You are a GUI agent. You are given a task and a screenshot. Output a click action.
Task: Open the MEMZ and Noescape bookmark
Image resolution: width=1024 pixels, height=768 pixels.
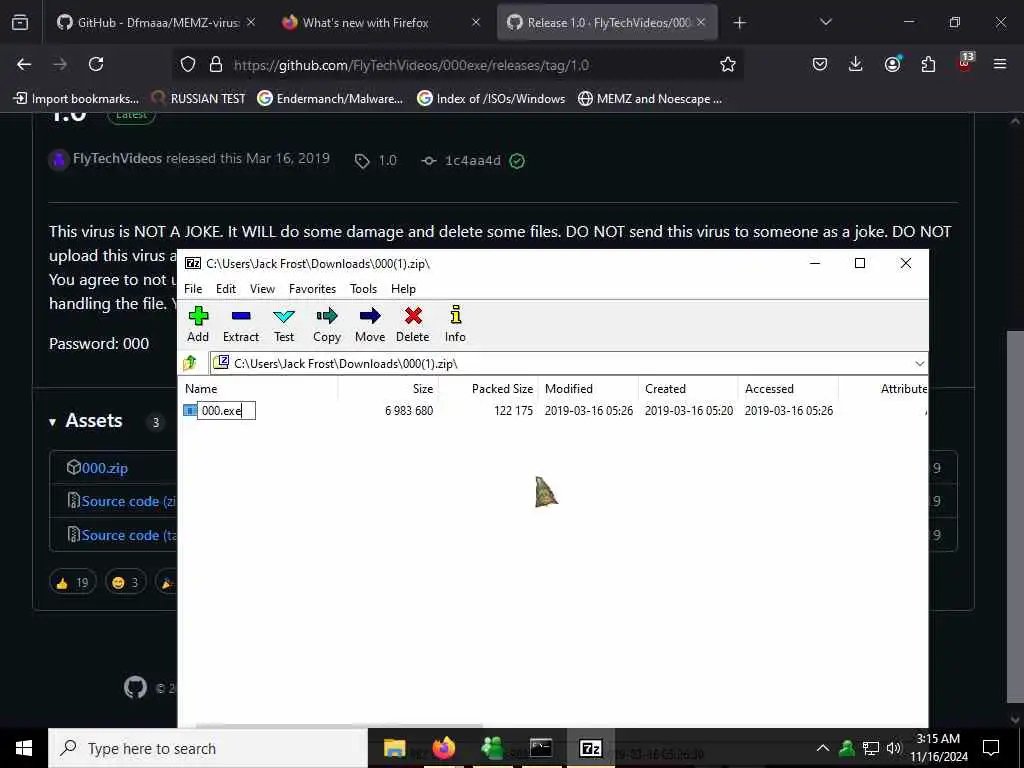point(650,99)
